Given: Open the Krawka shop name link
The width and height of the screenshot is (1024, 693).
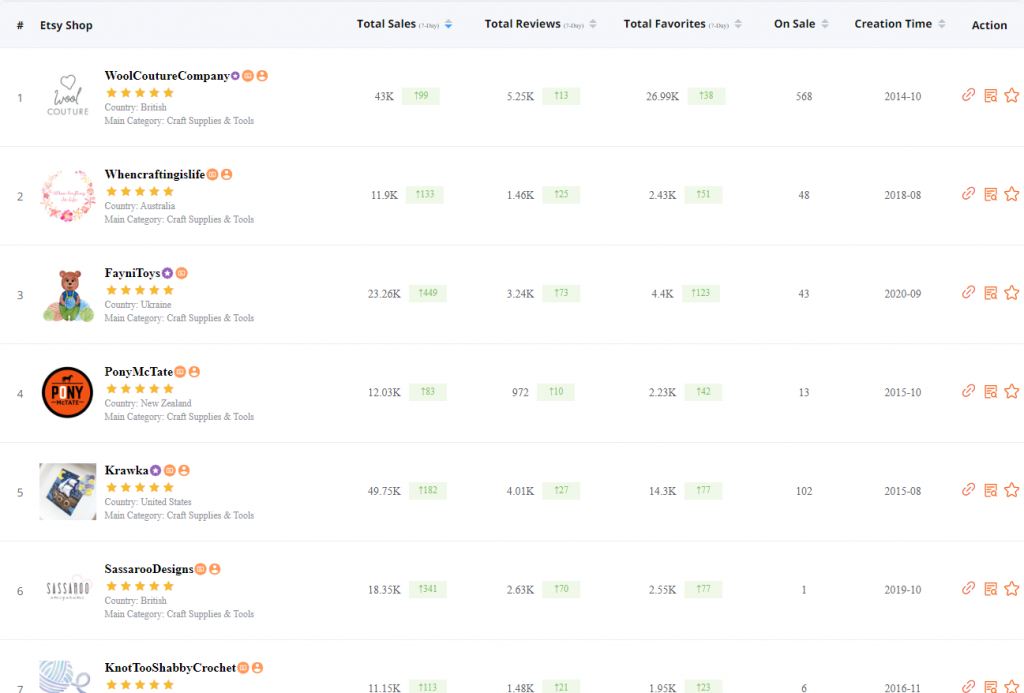Looking at the screenshot, I should tap(126, 470).
